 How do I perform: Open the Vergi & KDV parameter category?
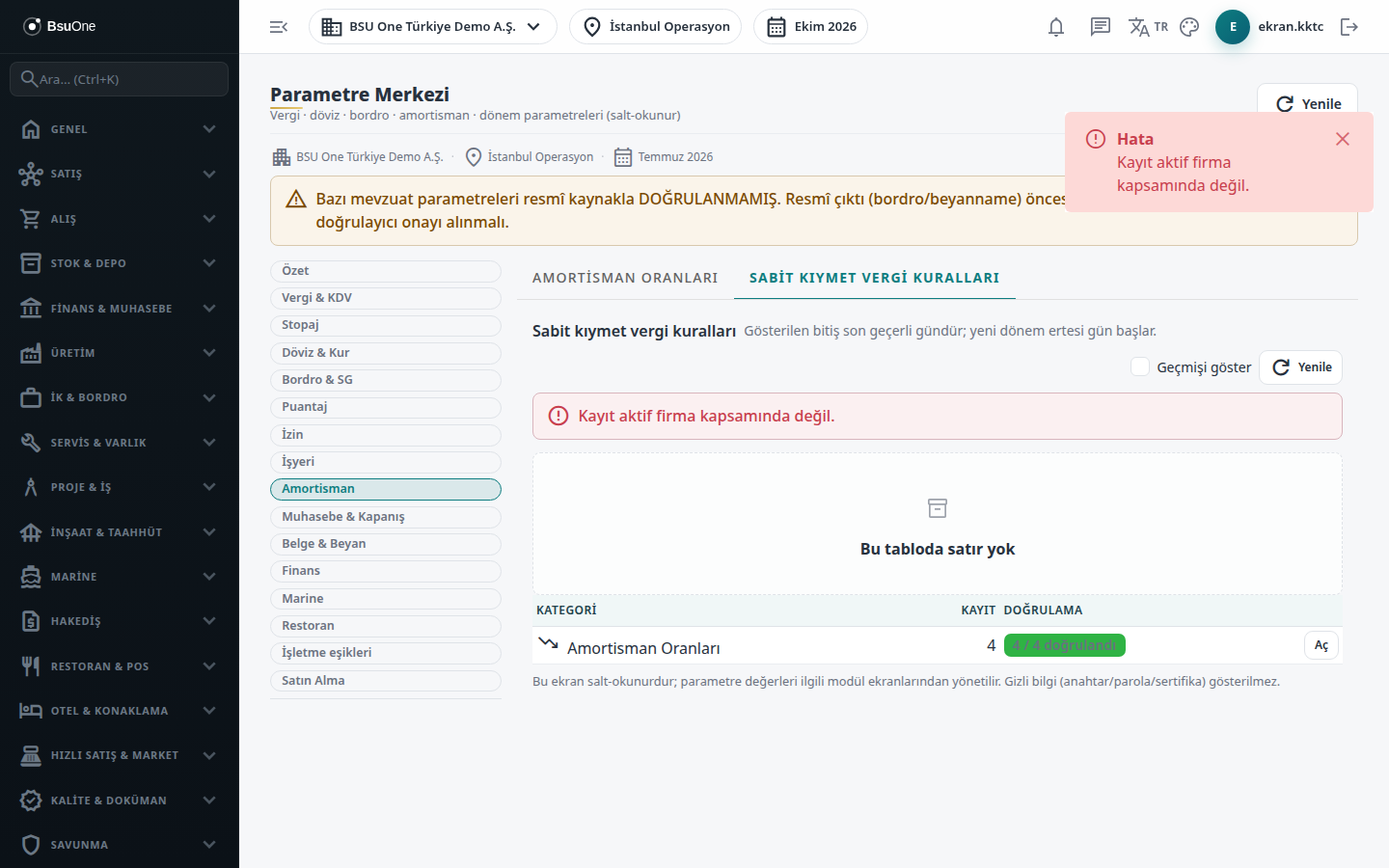click(386, 298)
